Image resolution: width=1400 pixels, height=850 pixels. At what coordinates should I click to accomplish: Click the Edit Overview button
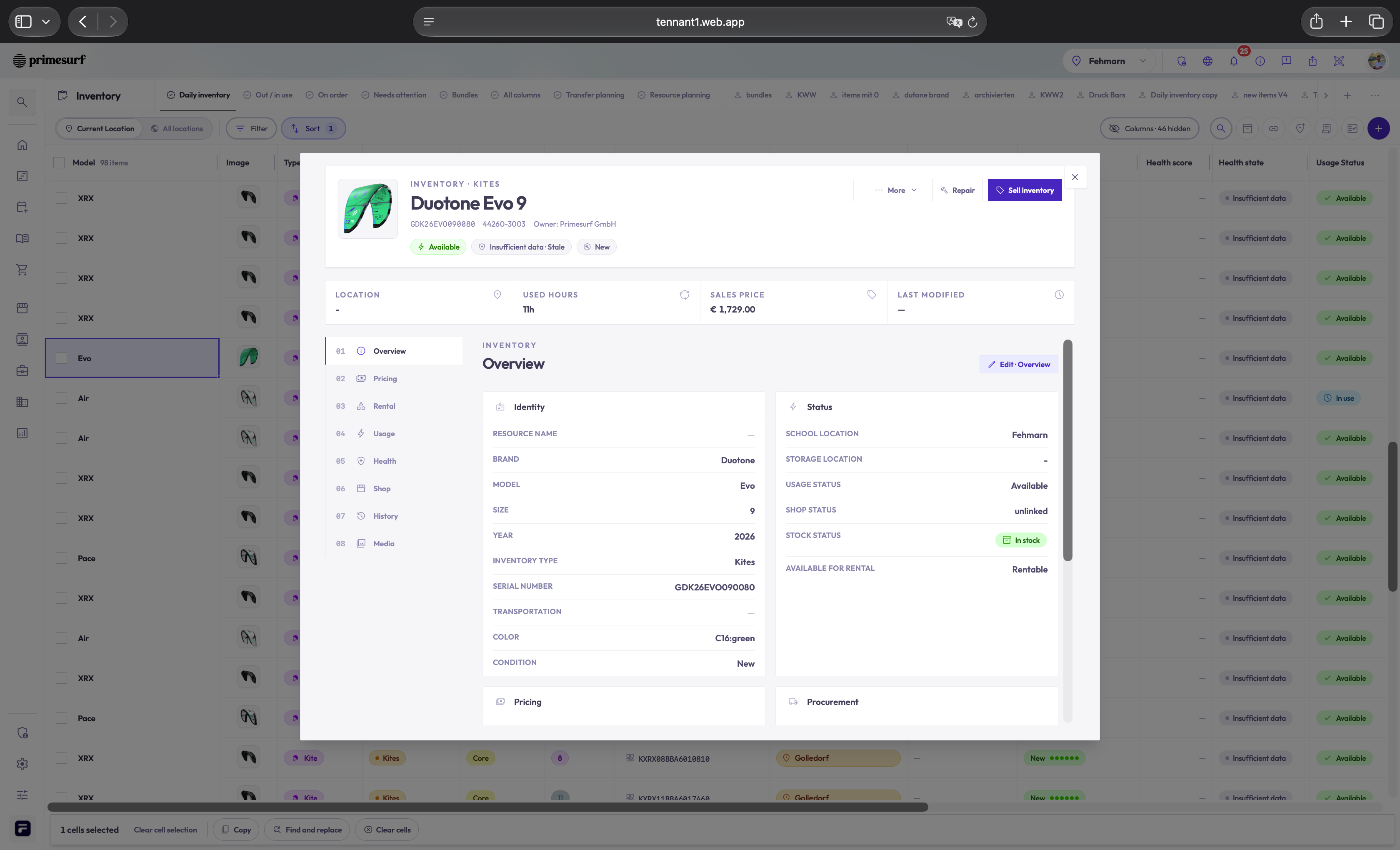click(x=1019, y=364)
